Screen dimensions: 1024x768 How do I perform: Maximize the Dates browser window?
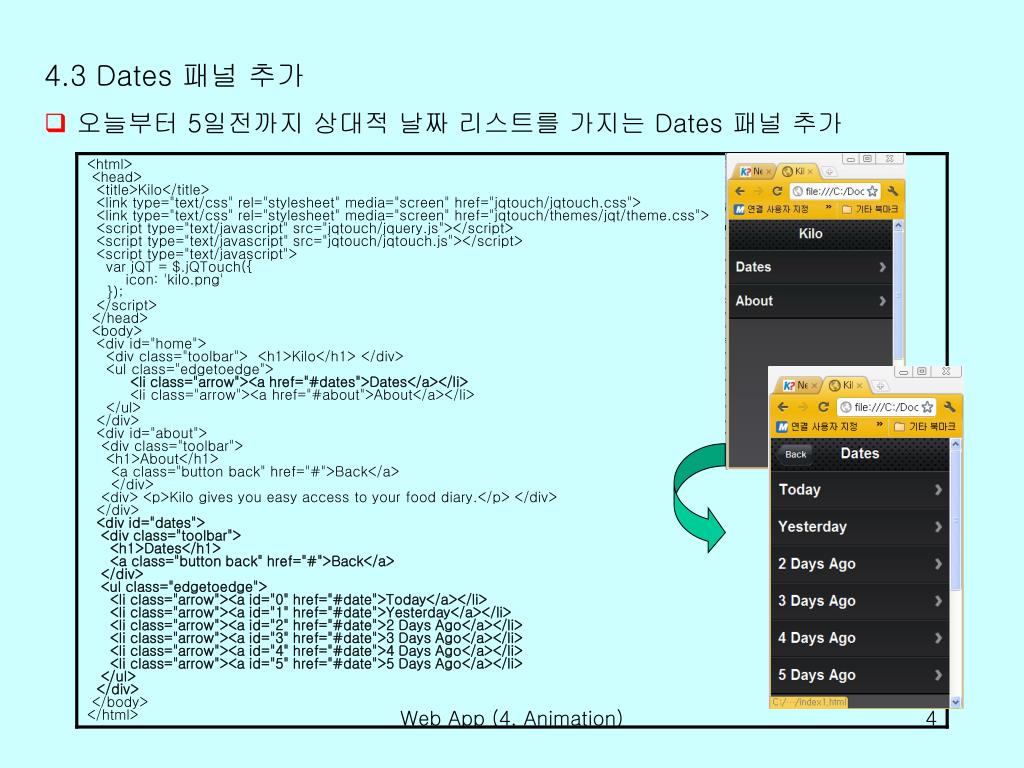[921, 372]
